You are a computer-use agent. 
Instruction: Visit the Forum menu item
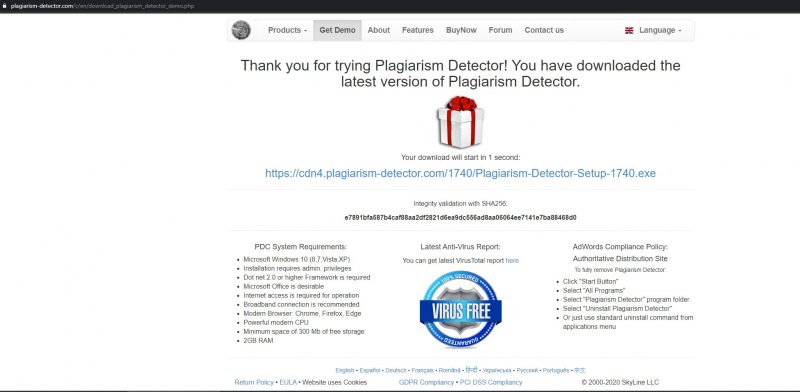(x=500, y=30)
